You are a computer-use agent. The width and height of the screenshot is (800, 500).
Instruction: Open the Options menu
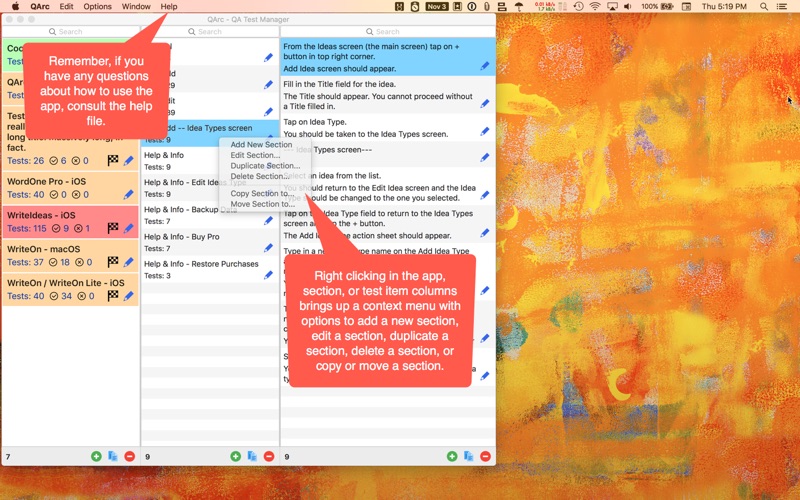pos(97,7)
